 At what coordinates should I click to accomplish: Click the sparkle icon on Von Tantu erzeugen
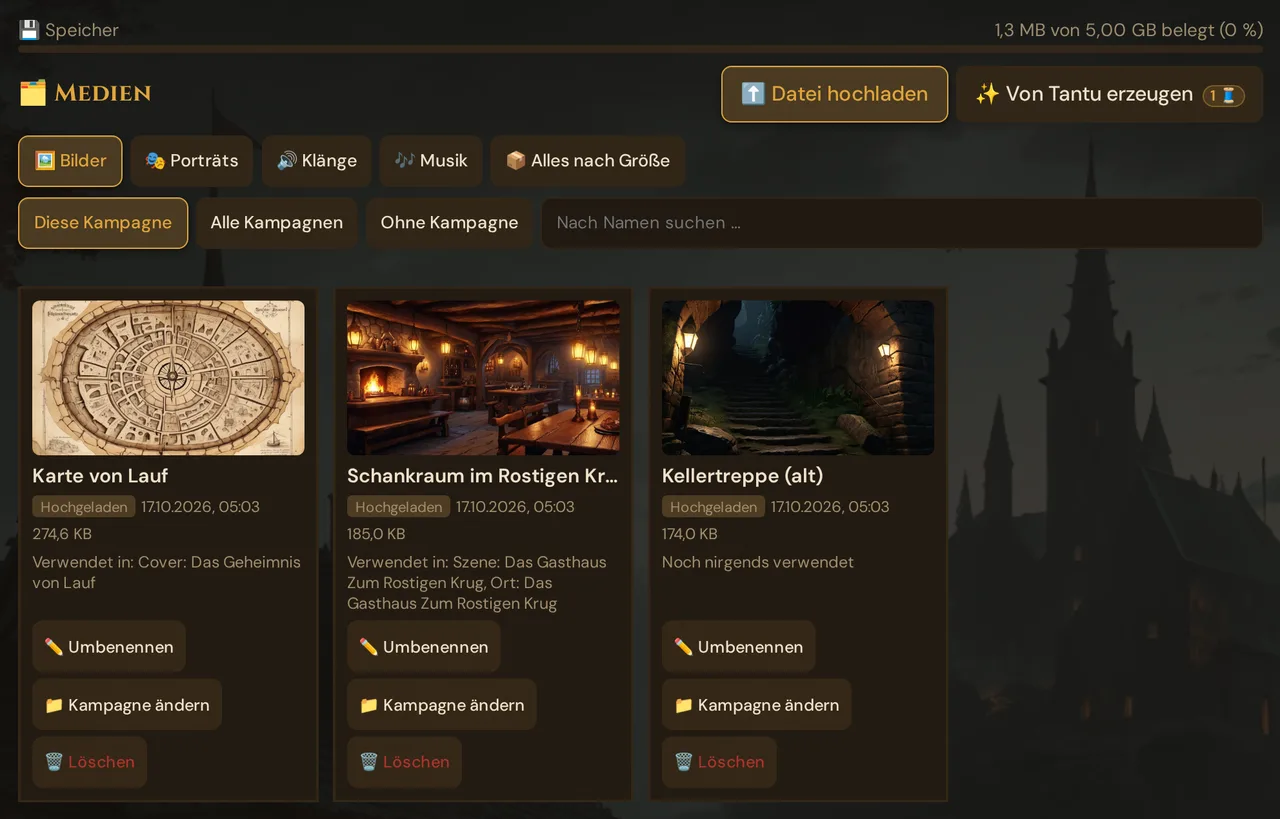coord(987,94)
